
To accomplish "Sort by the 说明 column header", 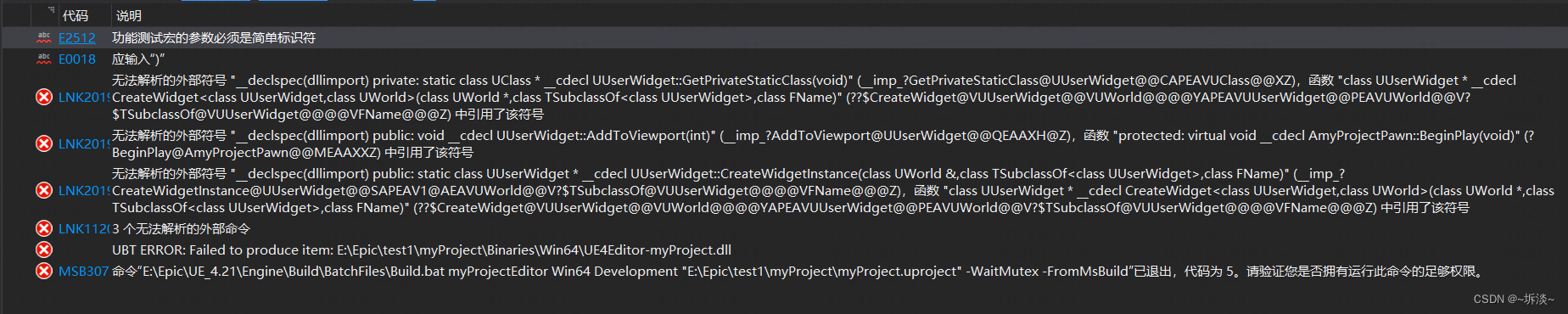I will point(129,16).
